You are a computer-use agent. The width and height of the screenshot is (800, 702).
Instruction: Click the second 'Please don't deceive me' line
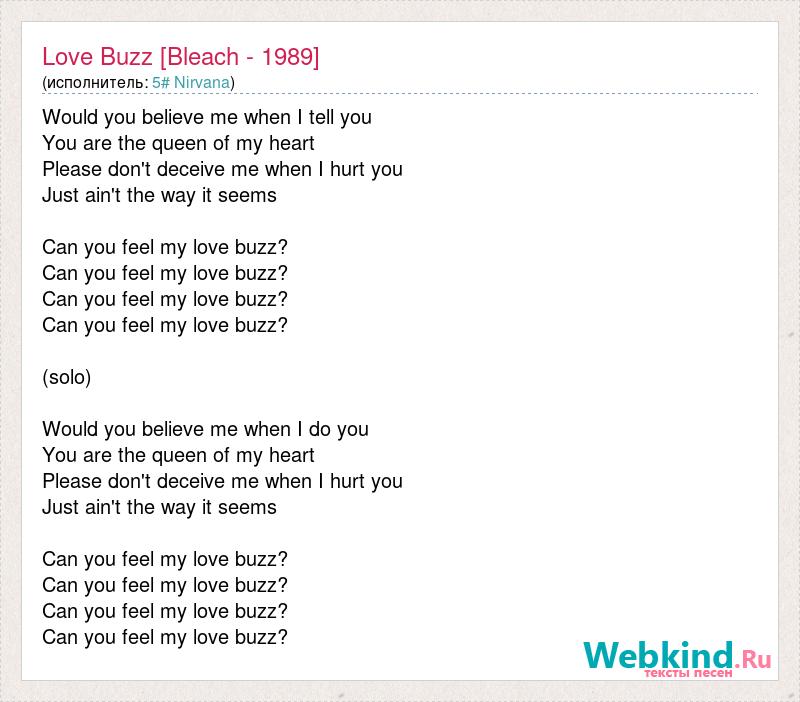coord(222,482)
